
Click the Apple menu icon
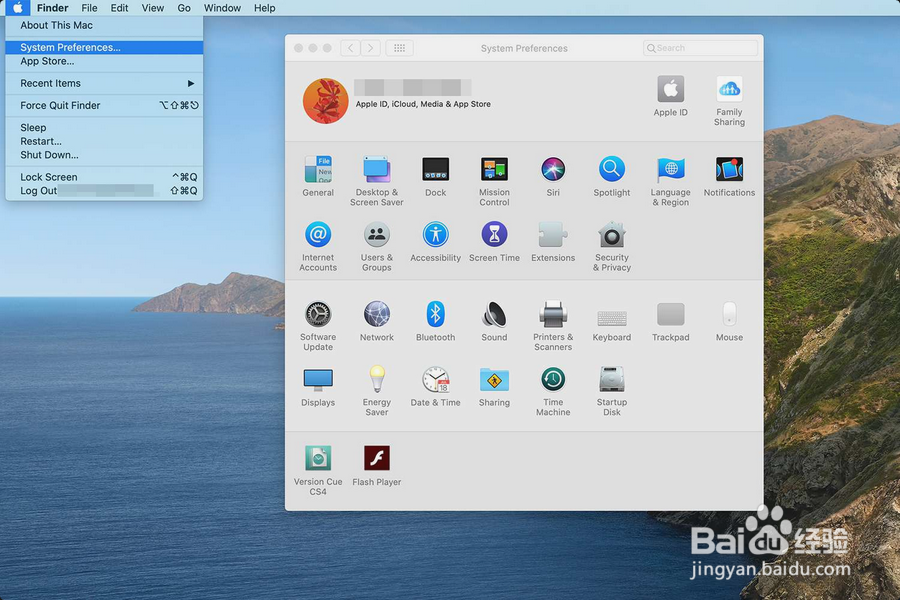point(18,8)
